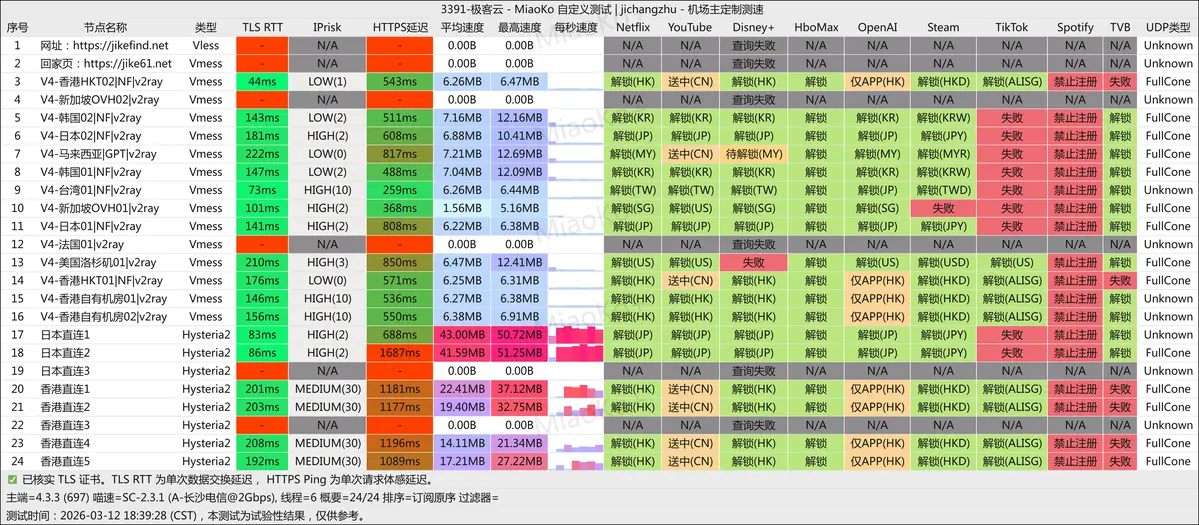Select node V4-韩国02|NF|v2ray
The height and width of the screenshot is (525, 1199).
[91, 118]
